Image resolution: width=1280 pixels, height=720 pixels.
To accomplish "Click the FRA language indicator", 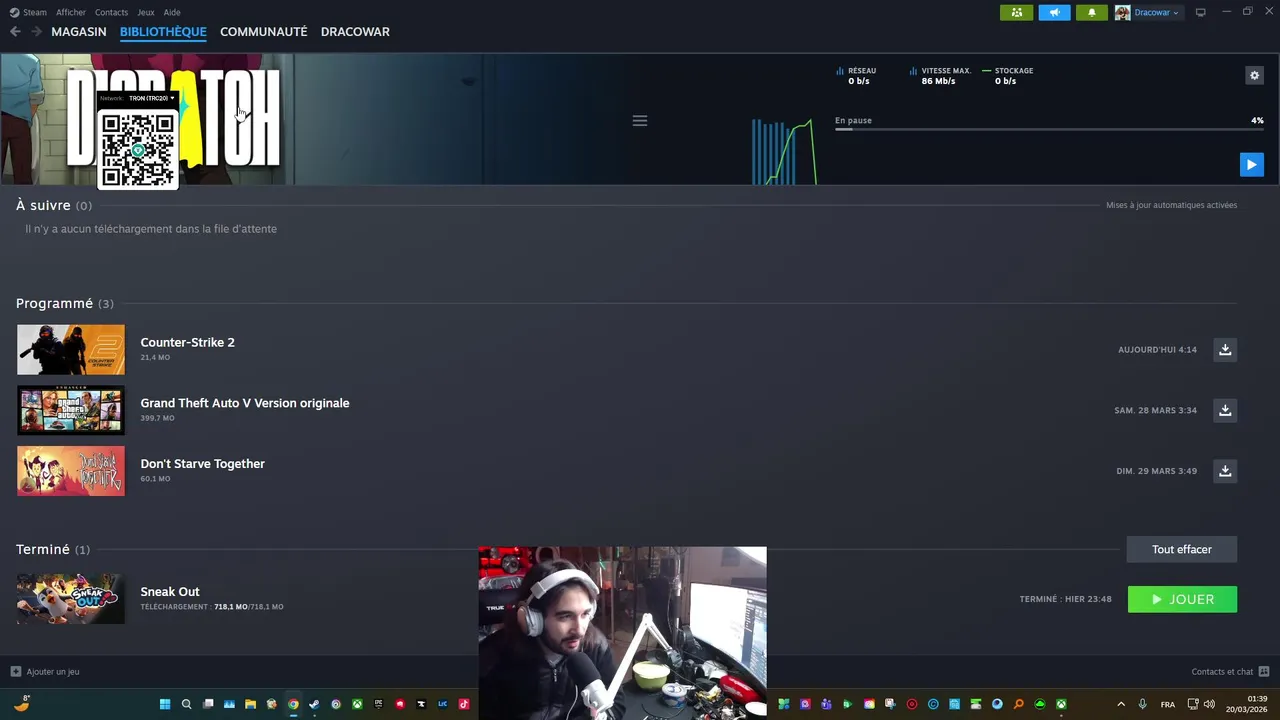I will pos(1168,704).
